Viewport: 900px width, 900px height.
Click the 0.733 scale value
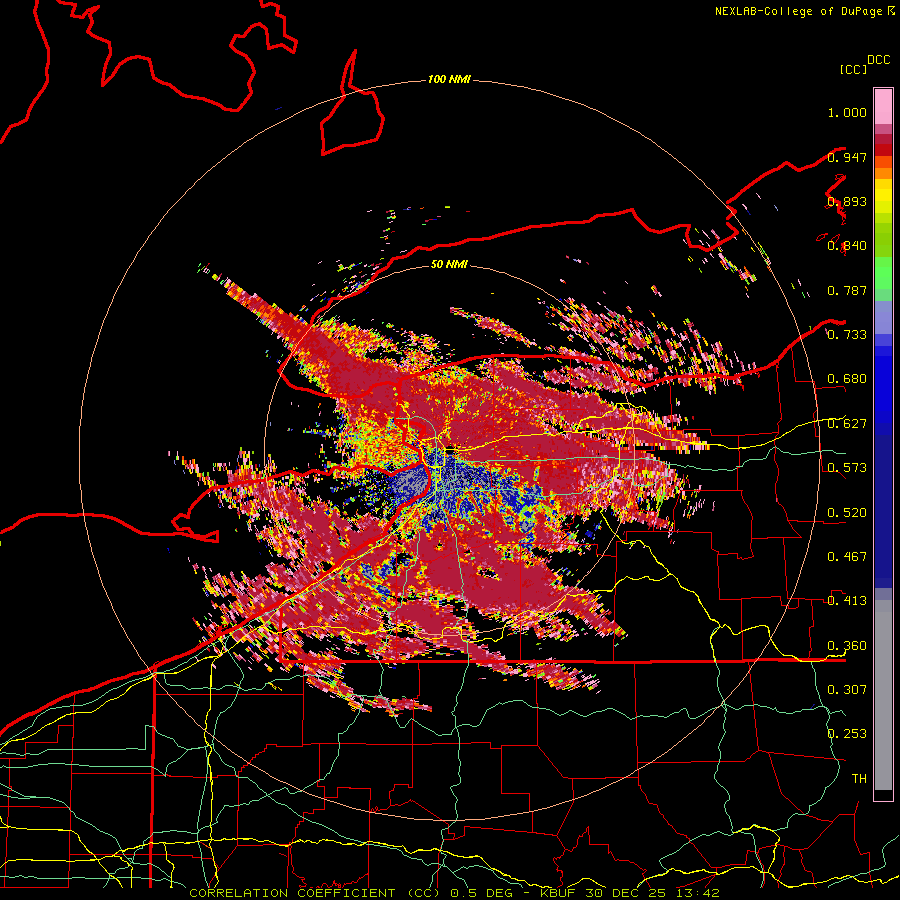pos(847,335)
